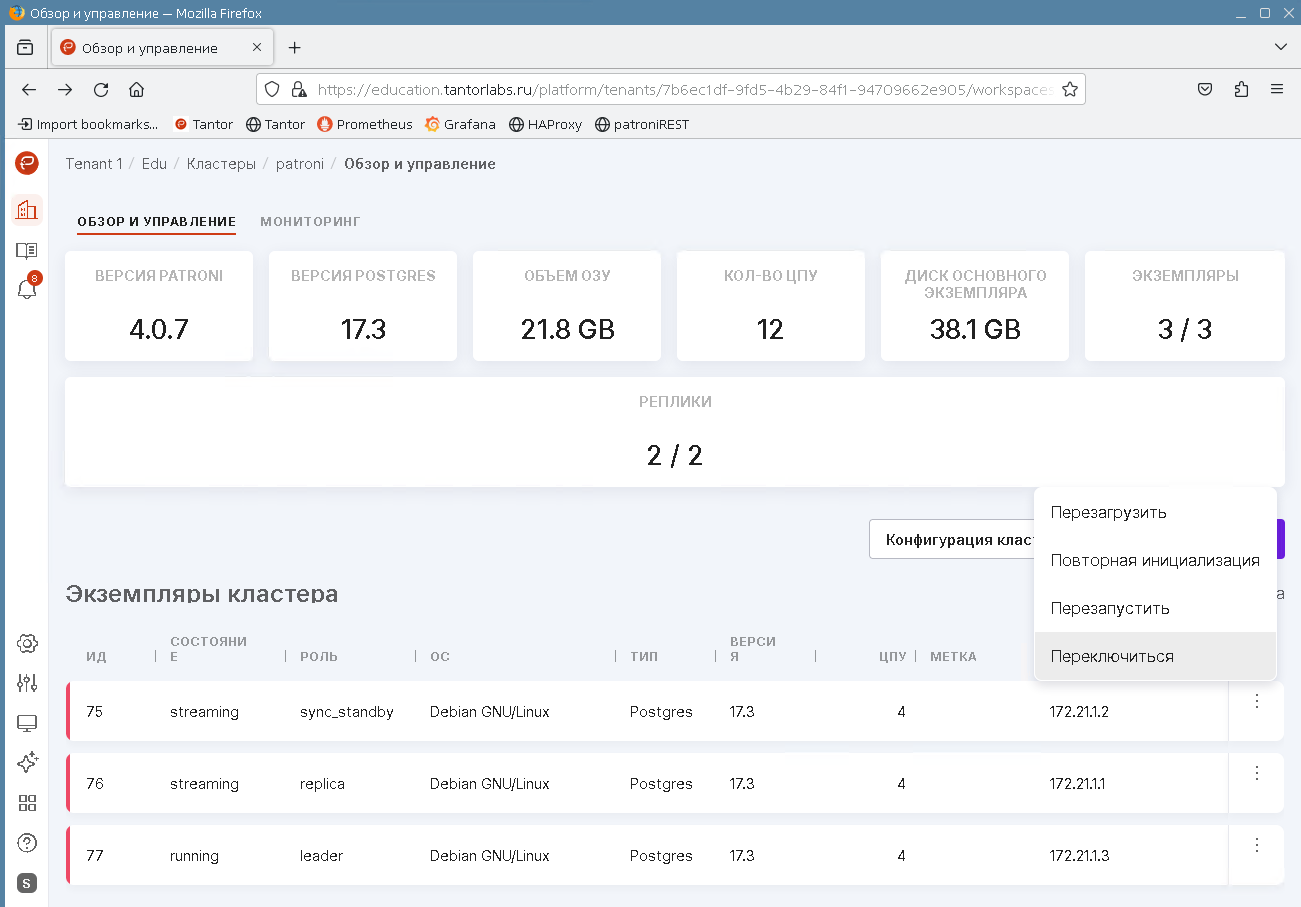Image resolution: width=1301 pixels, height=907 pixels.
Task: Open the modules grid icon in sidebar
Action: (27, 803)
